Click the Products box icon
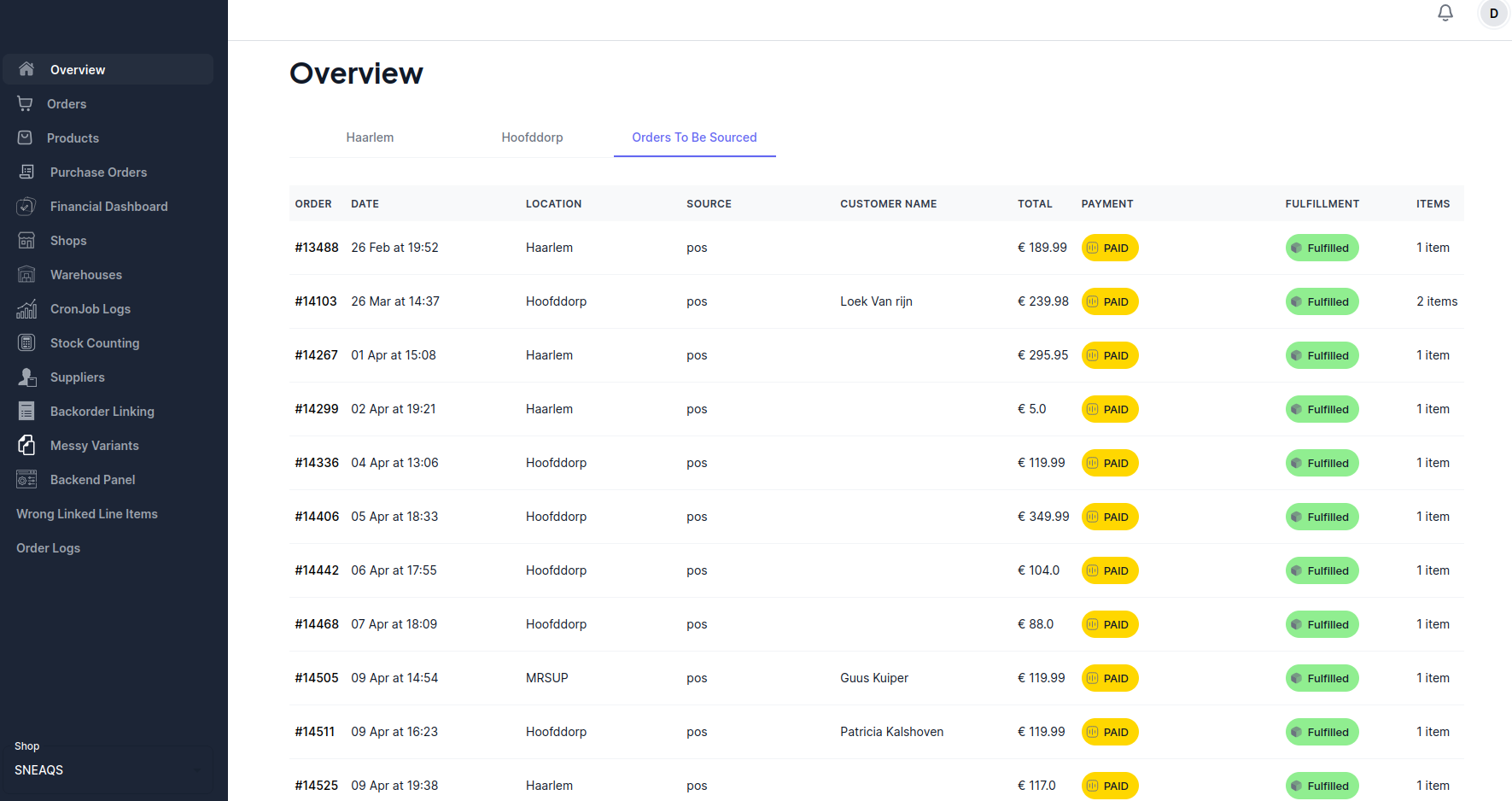Screen dimensions: 1512x801 [26, 137]
